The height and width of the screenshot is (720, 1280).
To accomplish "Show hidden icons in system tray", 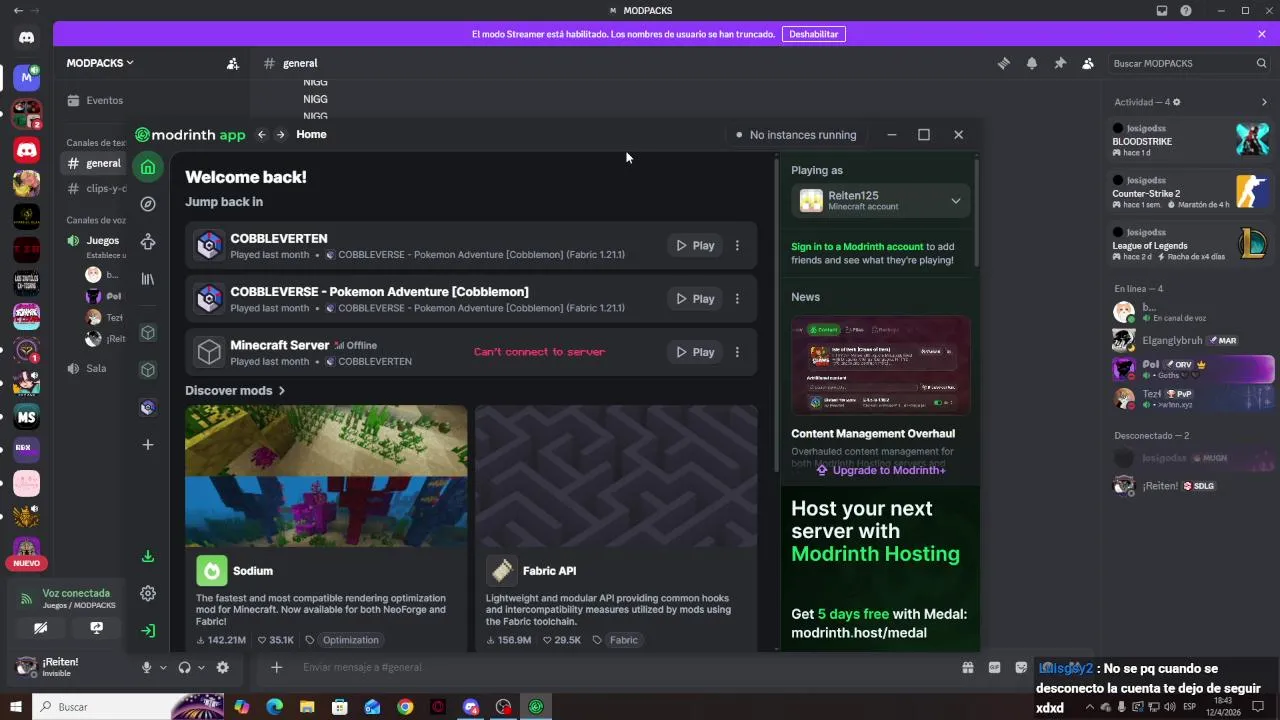I will coord(1090,707).
